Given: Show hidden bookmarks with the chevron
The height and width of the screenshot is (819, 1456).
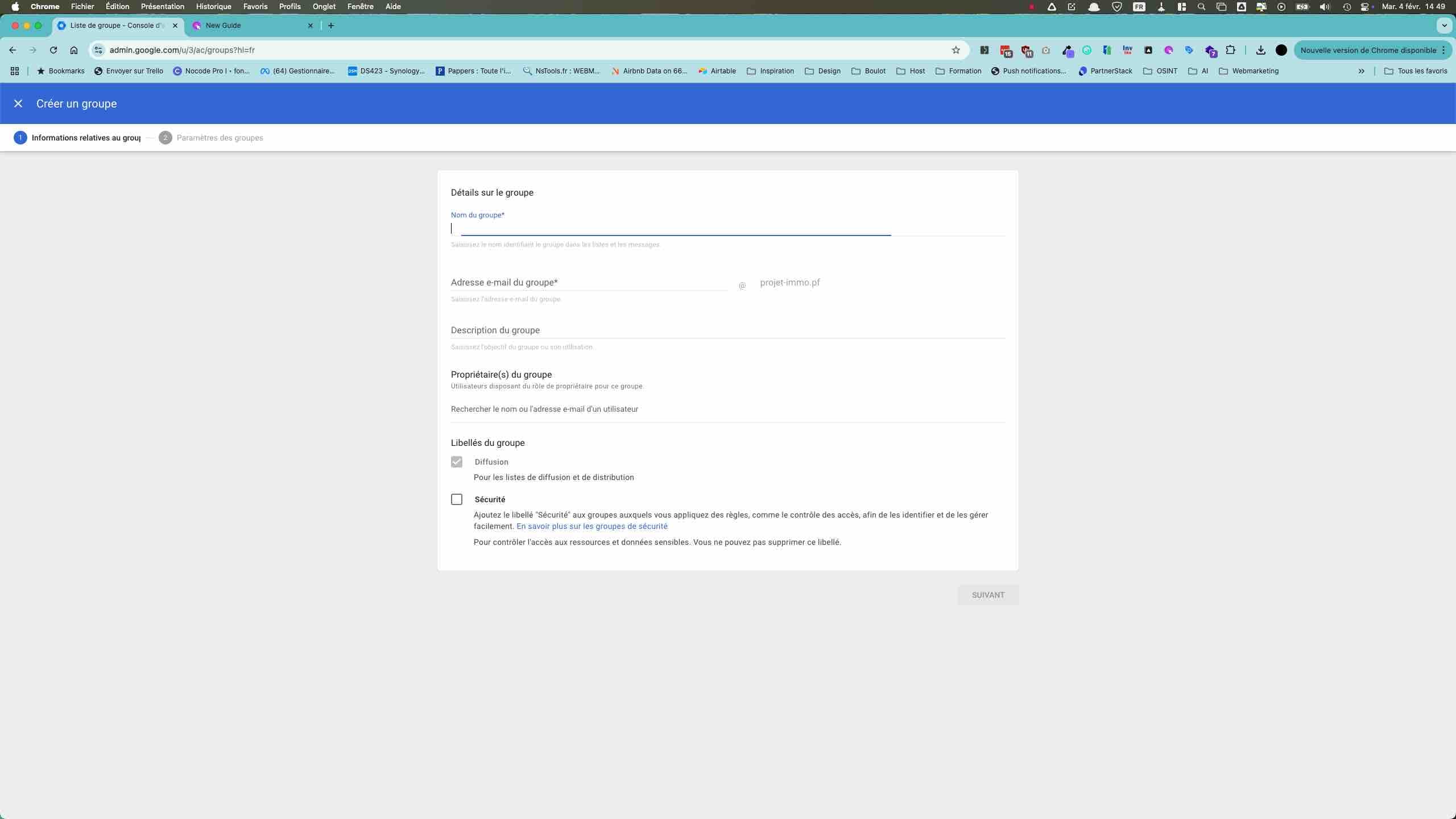Looking at the screenshot, I should [x=1362, y=71].
